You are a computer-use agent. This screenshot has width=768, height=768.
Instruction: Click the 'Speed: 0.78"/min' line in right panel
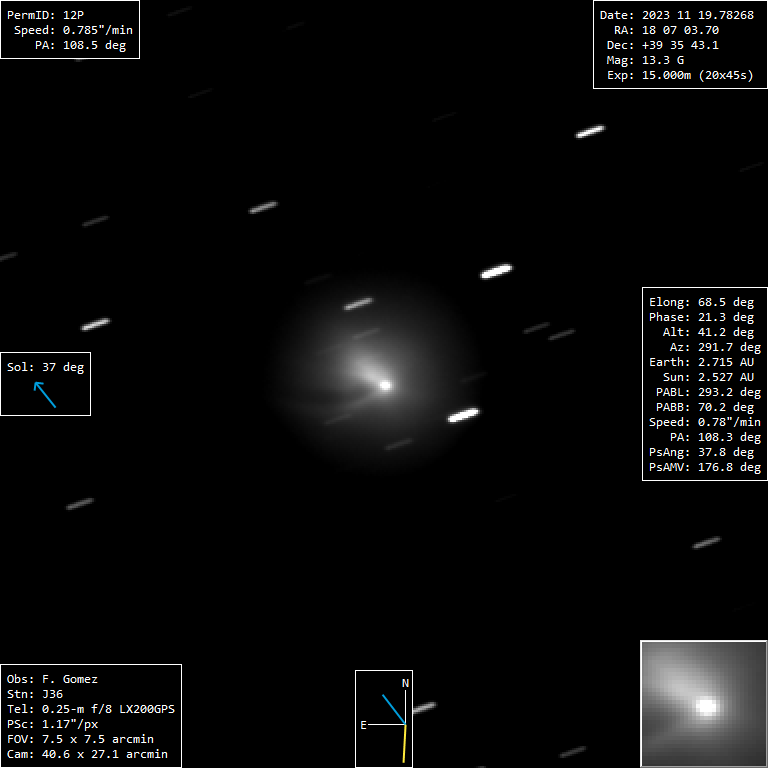point(705,423)
